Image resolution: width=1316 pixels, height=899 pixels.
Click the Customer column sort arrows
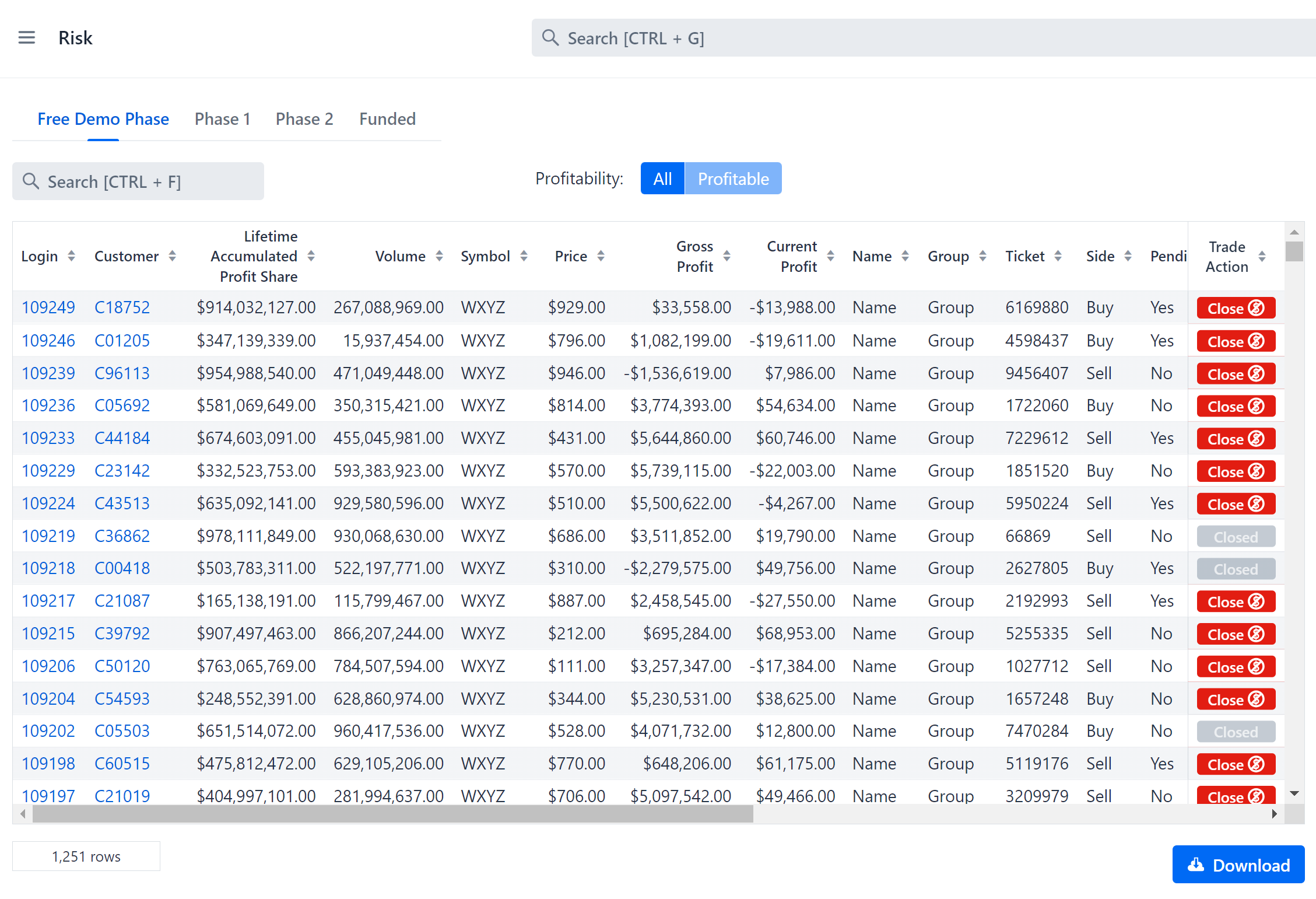pos(172,256)
